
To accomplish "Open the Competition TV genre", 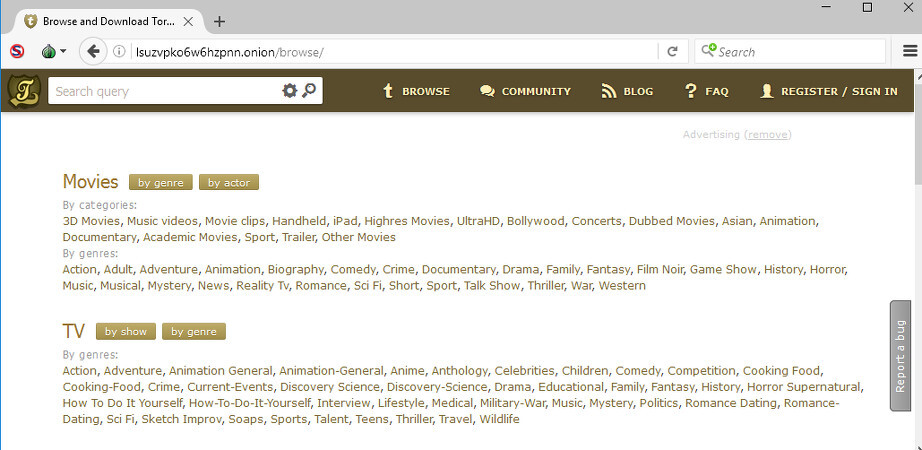I will point(701,371).
